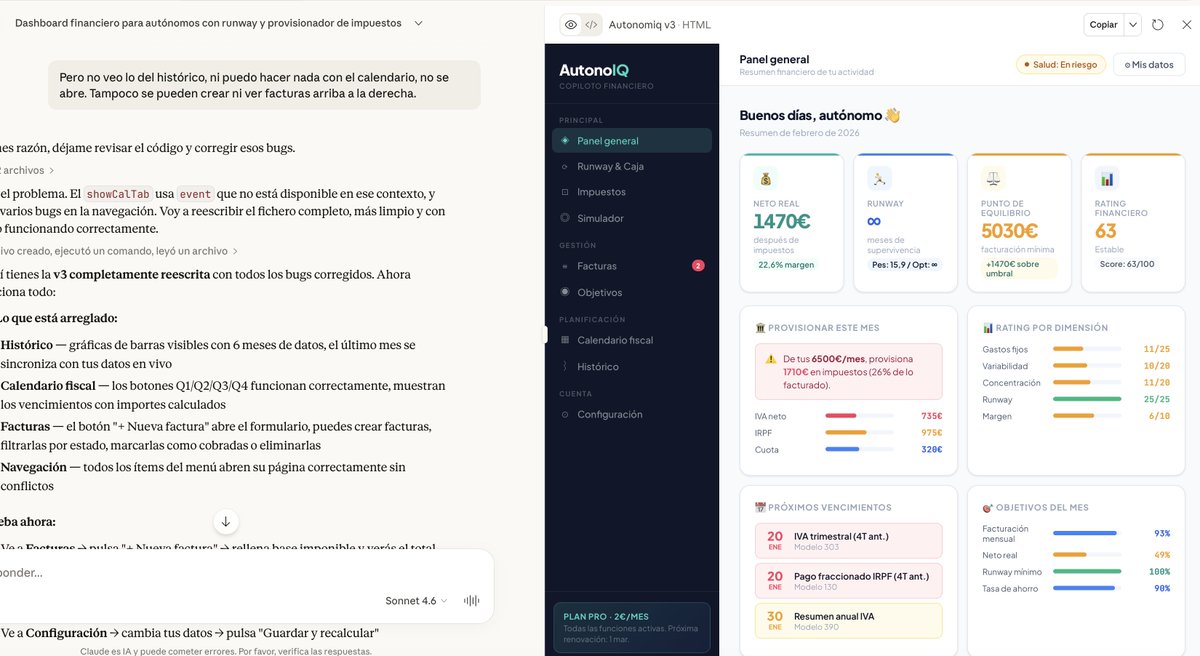Viewport: 1200px width, 656px height.
Task: Click the scales icon on Punto de Equilibrio card
Action: (993, 179)
